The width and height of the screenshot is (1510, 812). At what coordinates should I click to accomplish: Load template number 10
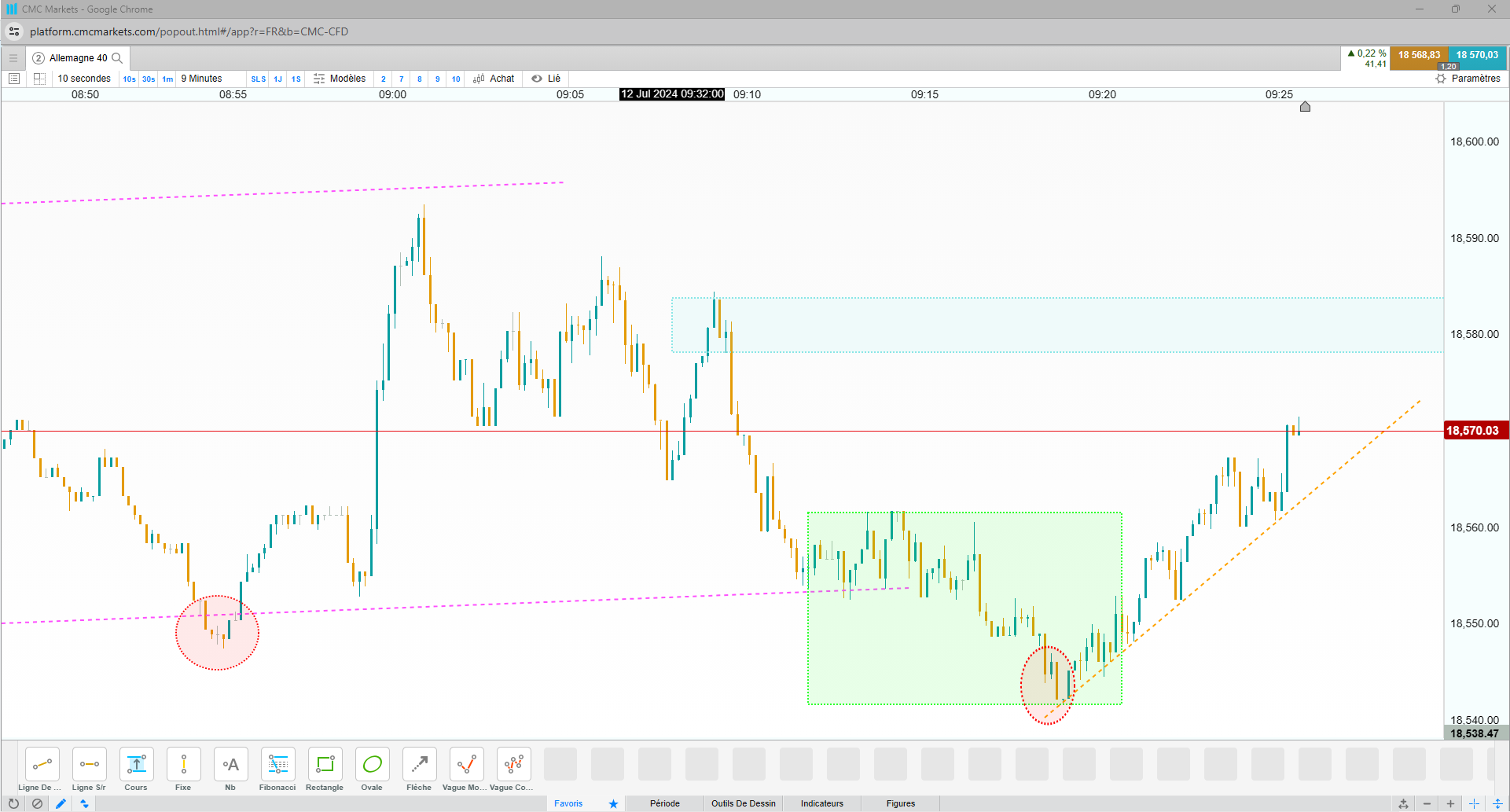tap(456, 79)
